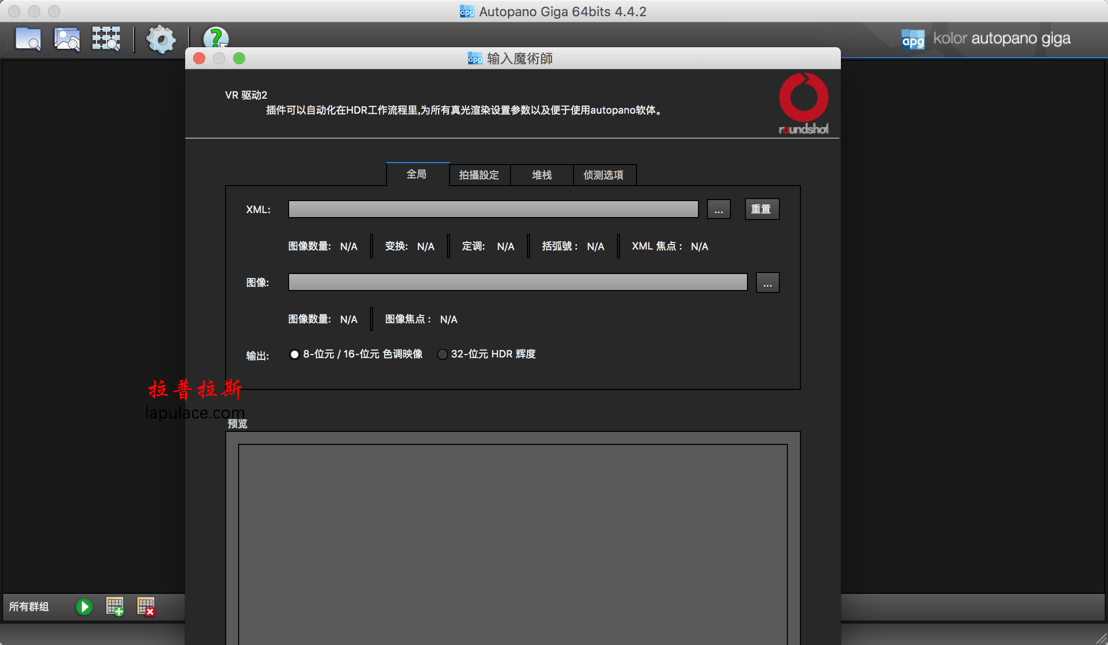Start processing with the green play icon
Screen dimensions: 1108x645
pos(84,606)
